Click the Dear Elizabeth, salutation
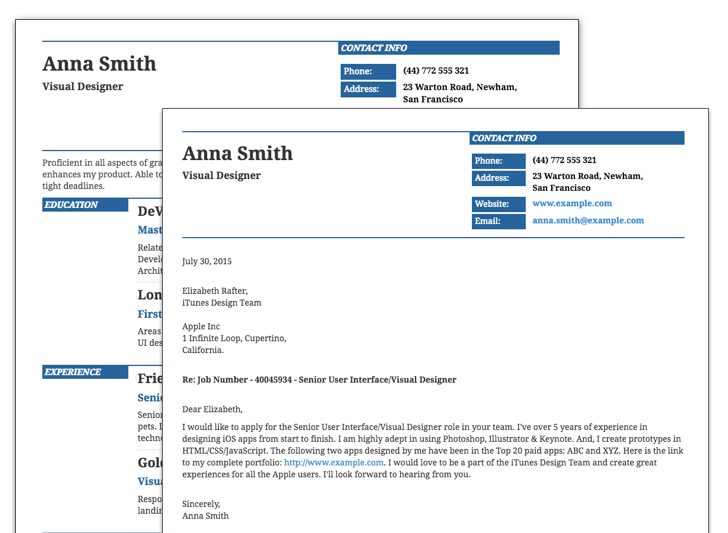 (x=212, y=409)
